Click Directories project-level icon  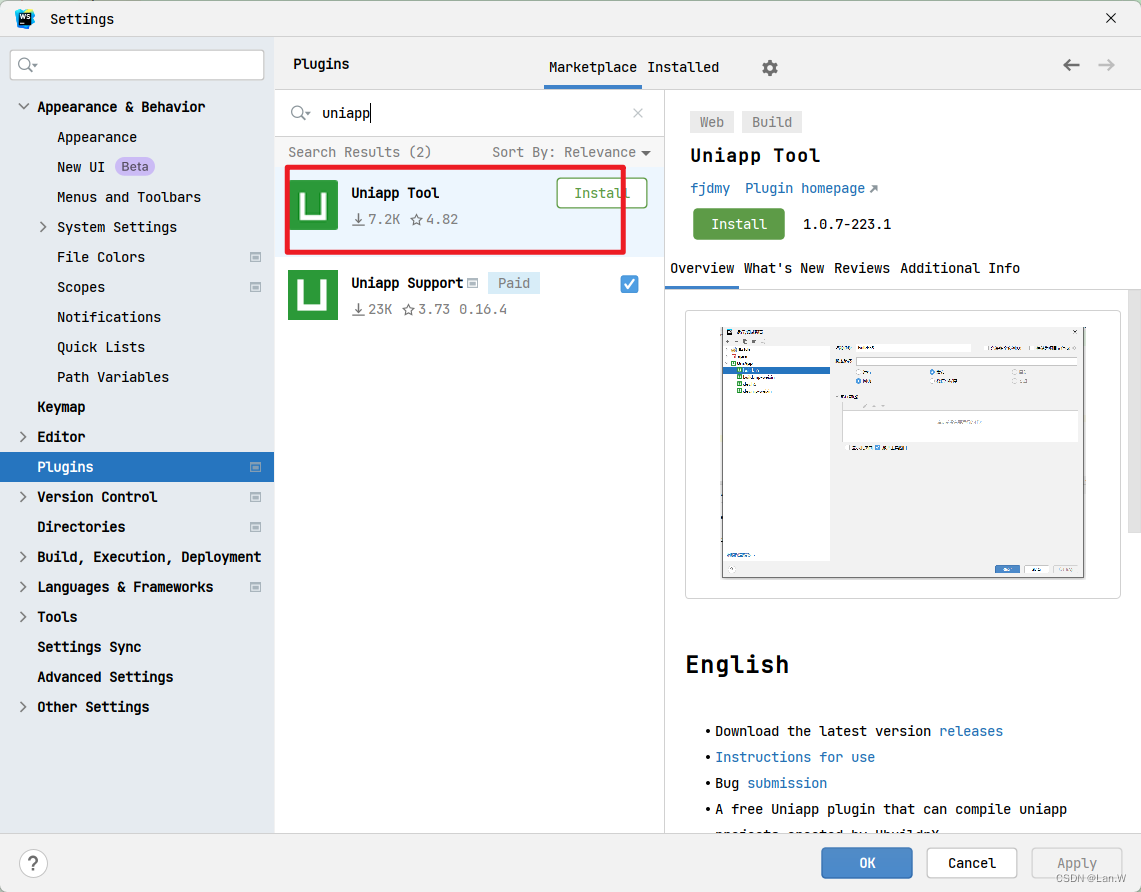tap(255, 527)
